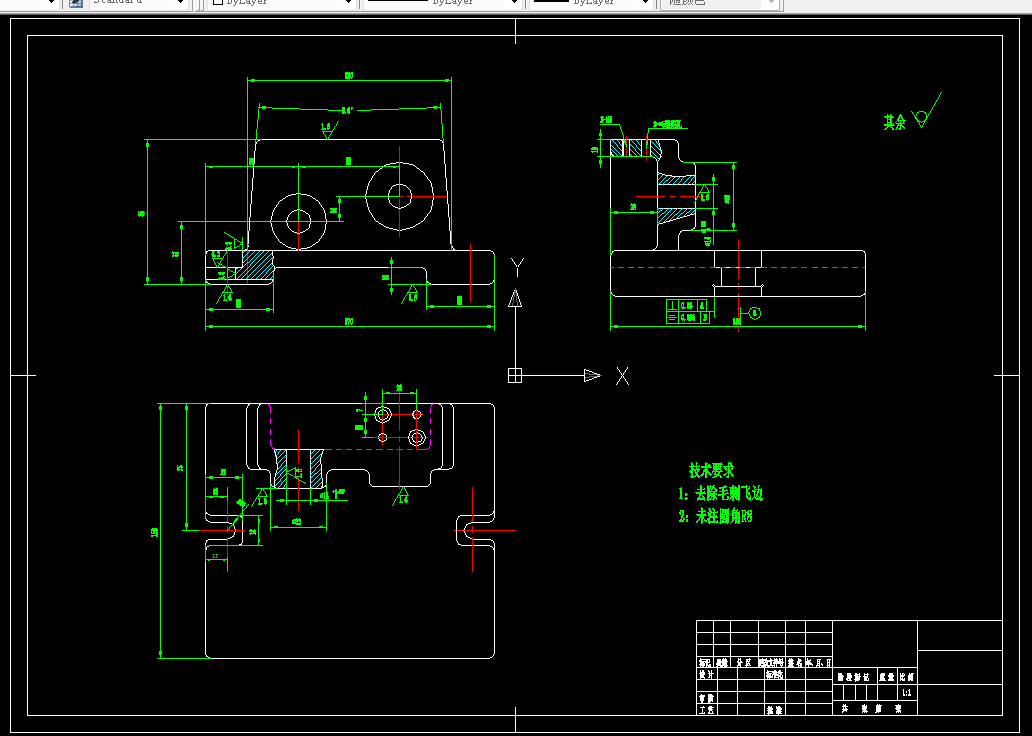Select the 阶段标记 label in title block
The width and height of the screenshot is (1032, 736).
853,677
